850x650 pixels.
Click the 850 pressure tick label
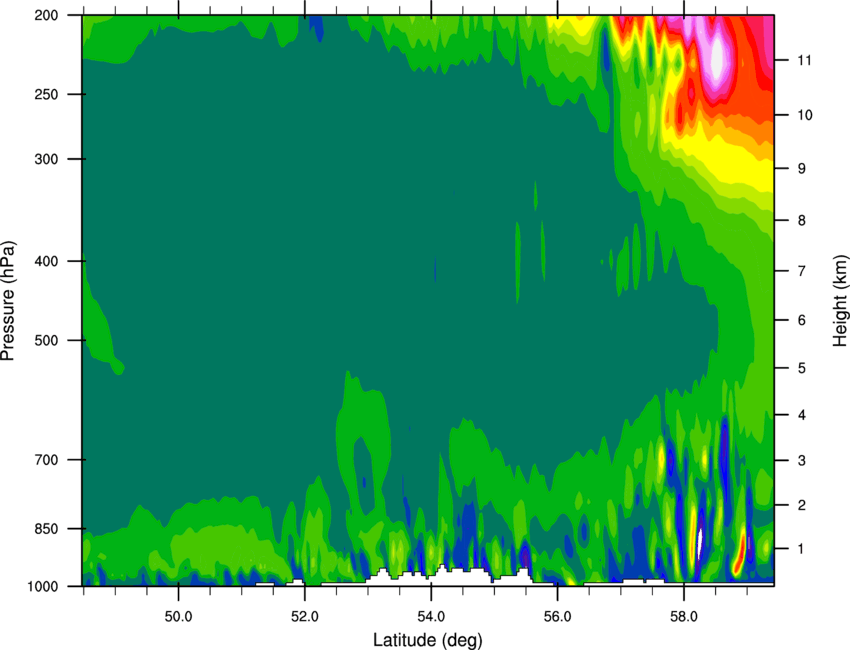point(47,528)
